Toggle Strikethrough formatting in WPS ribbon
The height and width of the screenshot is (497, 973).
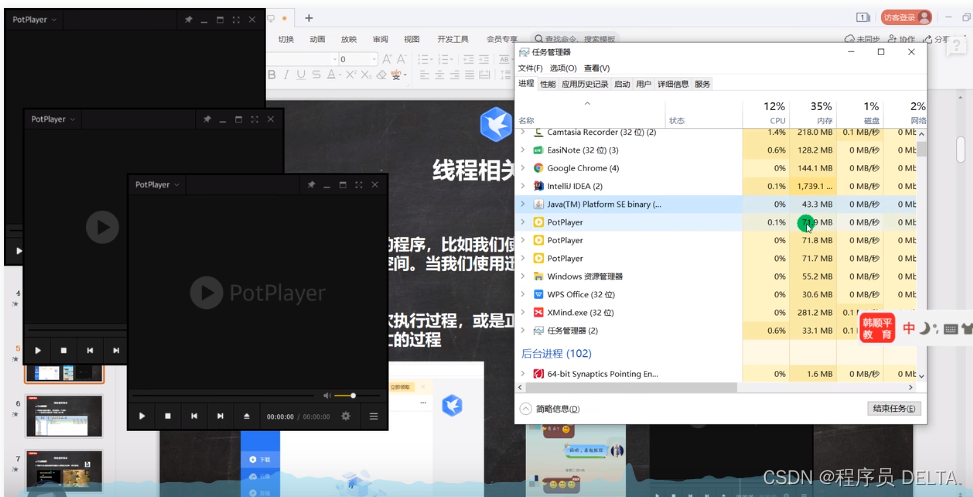point(316,75)
